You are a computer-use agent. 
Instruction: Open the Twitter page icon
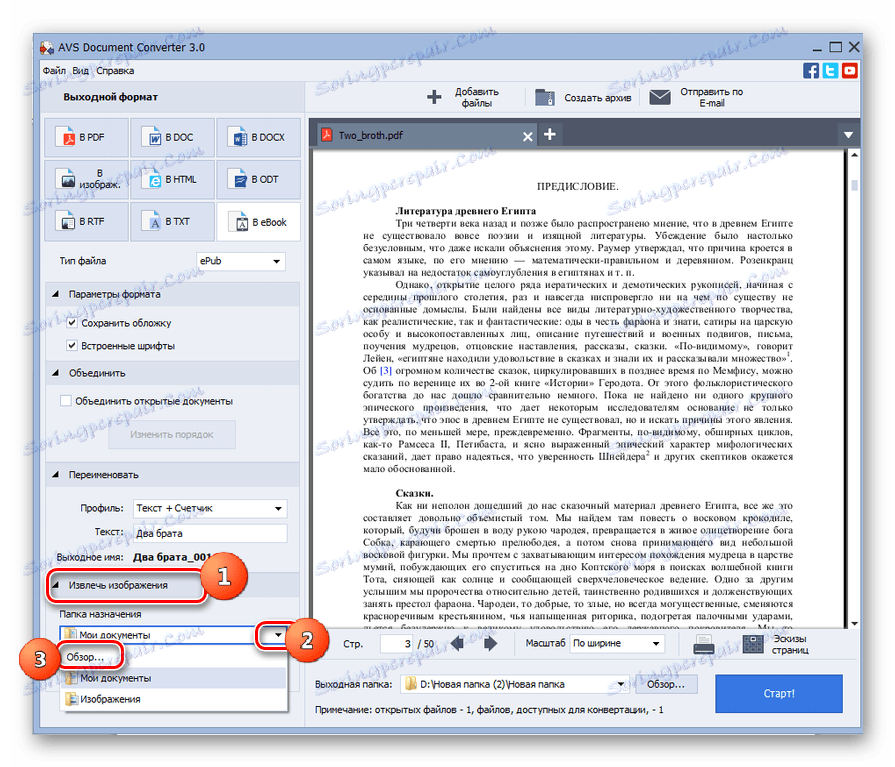830,71
